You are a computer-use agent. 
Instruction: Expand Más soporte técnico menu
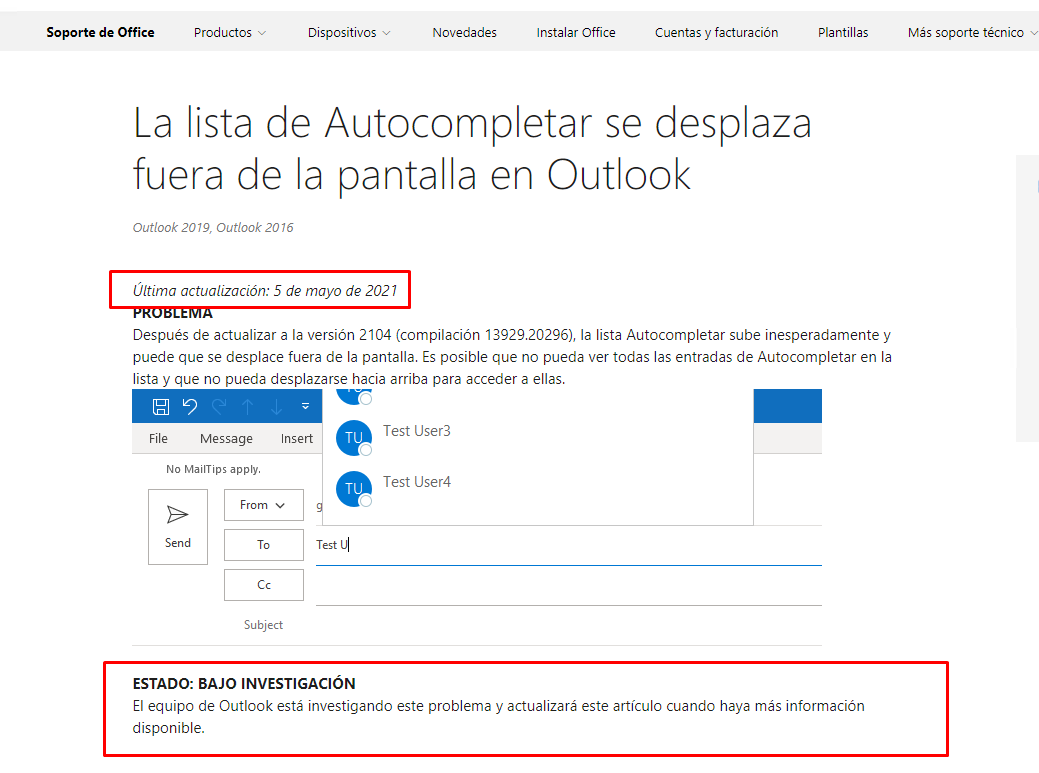click(x=971, y=32)
